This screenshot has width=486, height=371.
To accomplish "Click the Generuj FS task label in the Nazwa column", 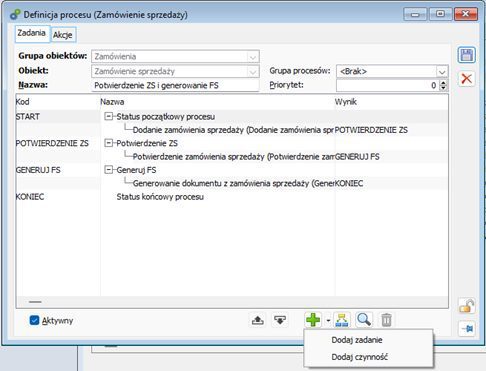I will click(x=136, y=170).
